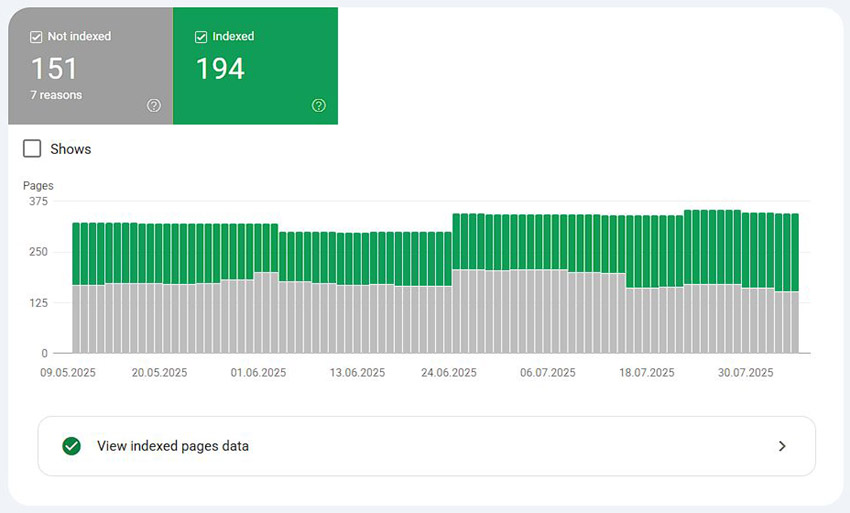Click green checkmark icon beside View indexed pages
This screenshot has height=513, width=850.
(71, 446)
